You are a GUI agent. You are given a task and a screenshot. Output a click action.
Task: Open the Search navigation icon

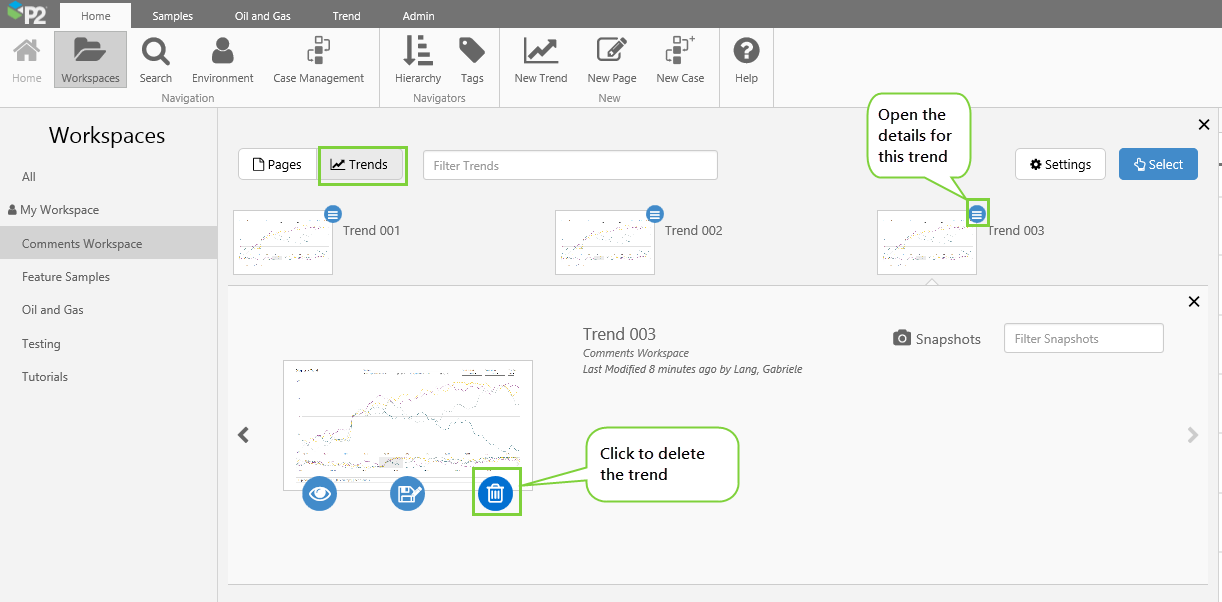156,60
